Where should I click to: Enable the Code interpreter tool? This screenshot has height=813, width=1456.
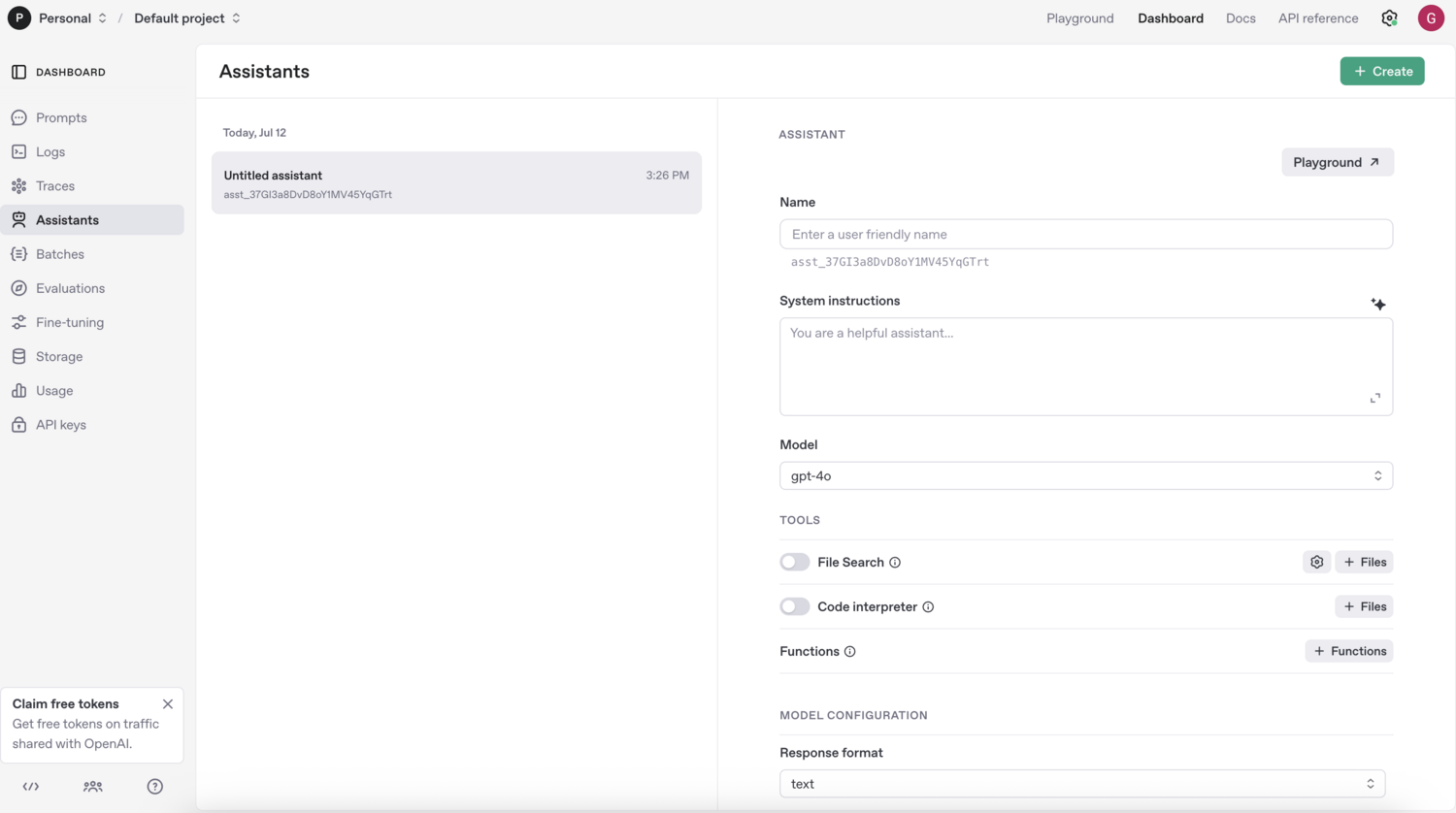click(794, 605)
